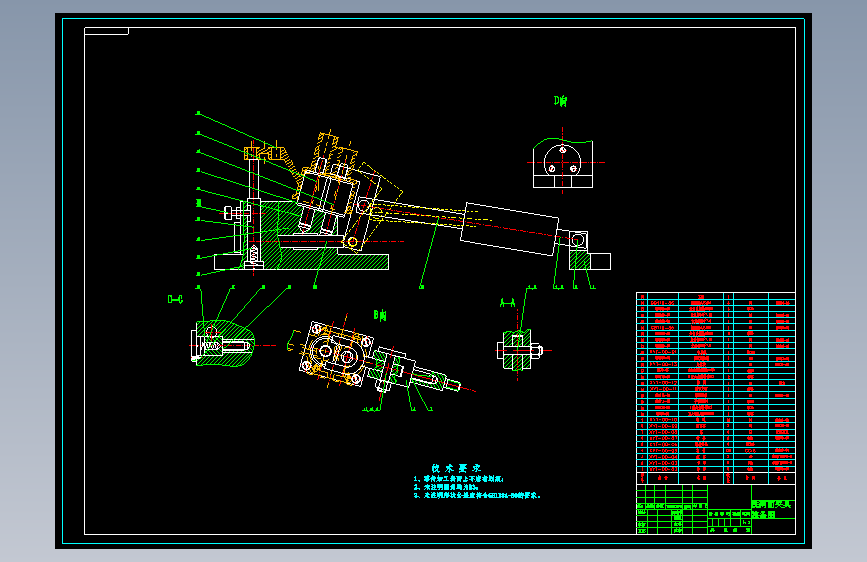The height and width of the screenshot is (562, 867).
Task: Select technical requirement line 3 mentioning GB
Action: [x=477, y=496]
